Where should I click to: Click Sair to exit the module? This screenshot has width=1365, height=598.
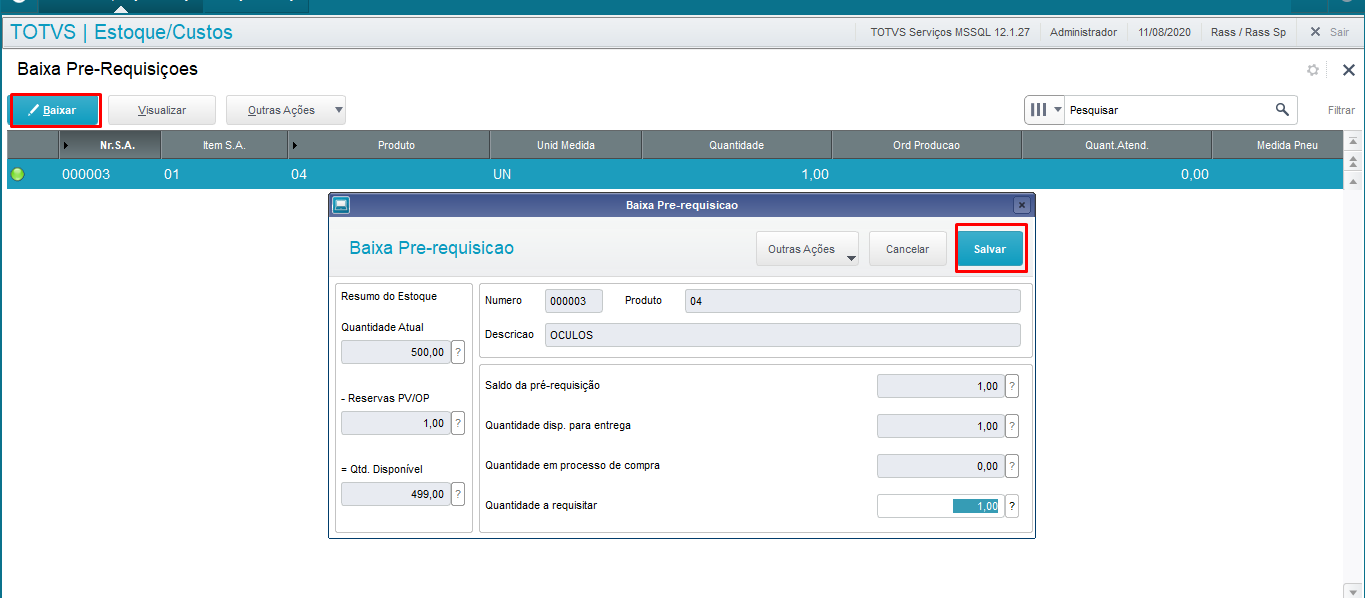(x=1330, y=32)
